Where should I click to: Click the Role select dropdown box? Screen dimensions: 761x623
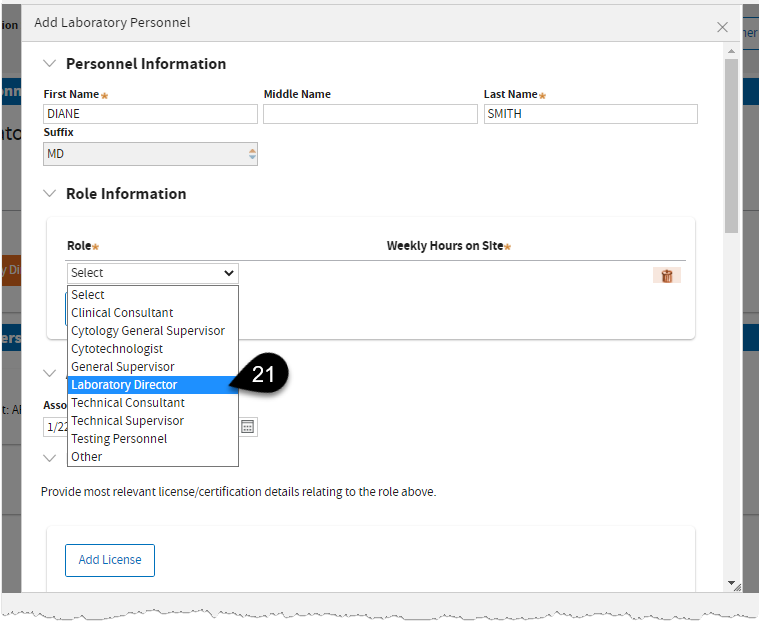[152, 273]
